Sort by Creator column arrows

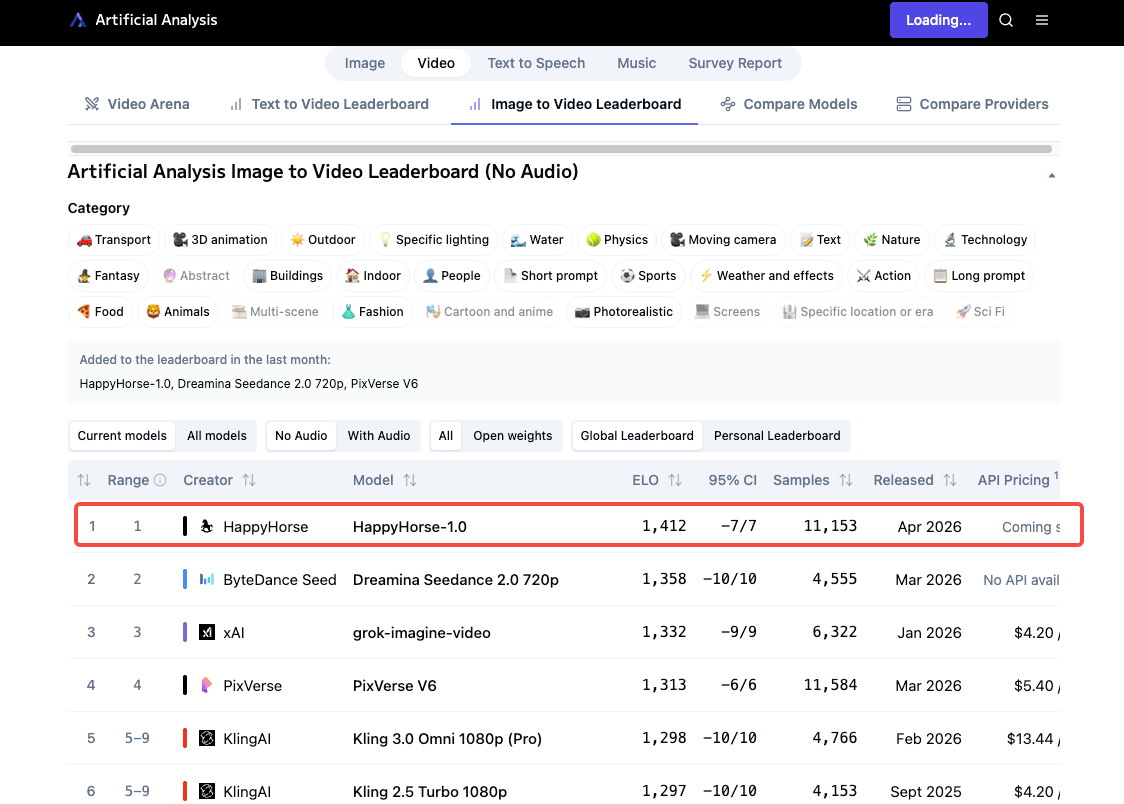click(x=249, y=480)
